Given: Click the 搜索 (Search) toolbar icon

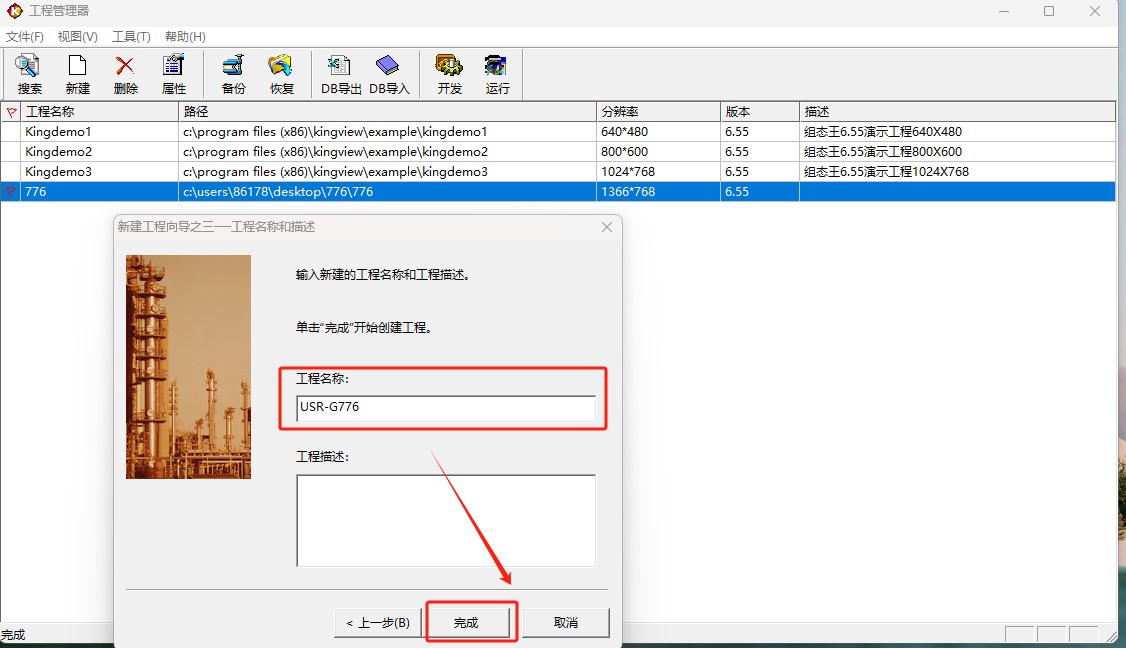Looking at the screenshot, I should coord(29,74).
